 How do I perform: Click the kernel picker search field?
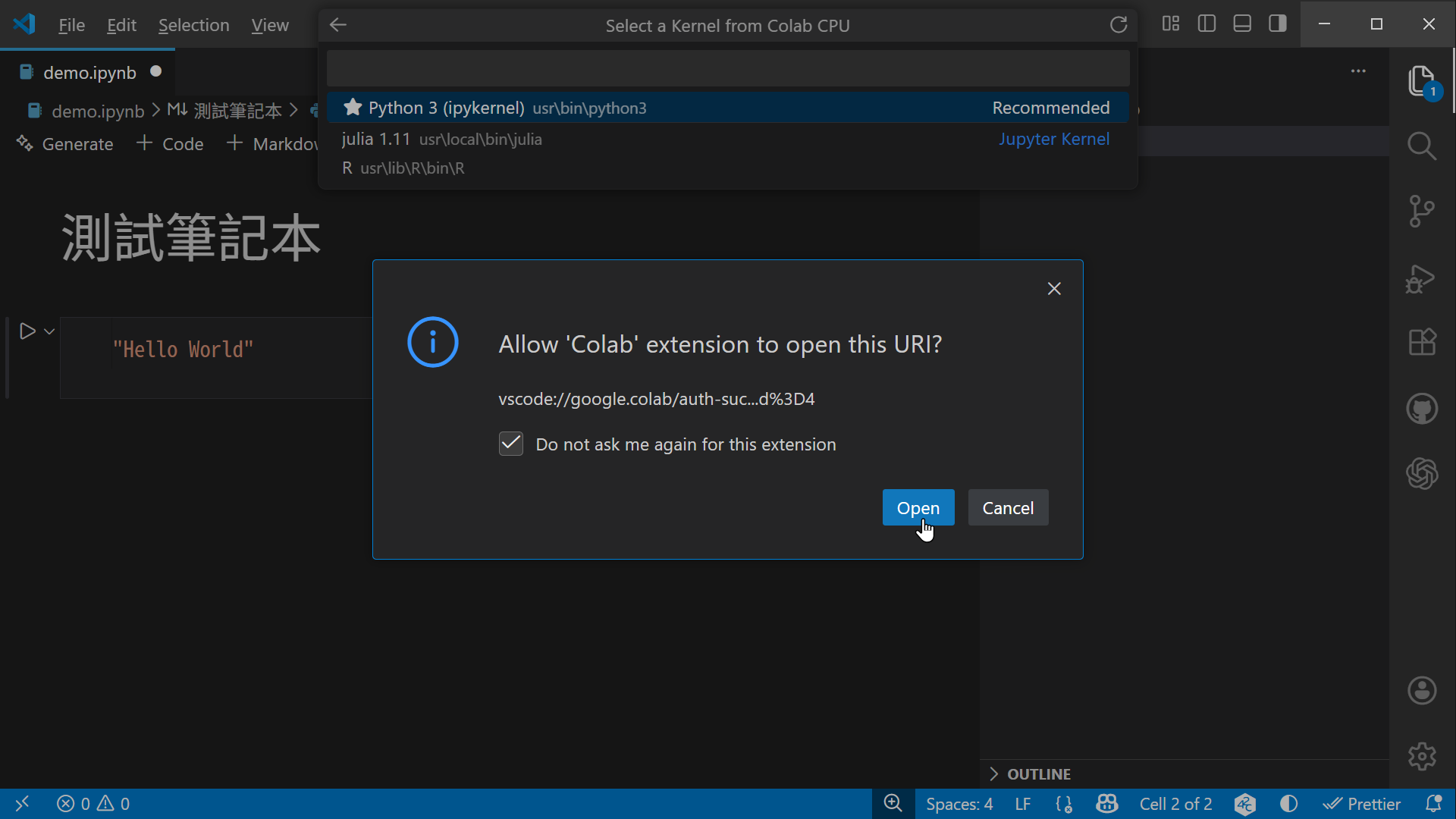(x=728, y=69)
